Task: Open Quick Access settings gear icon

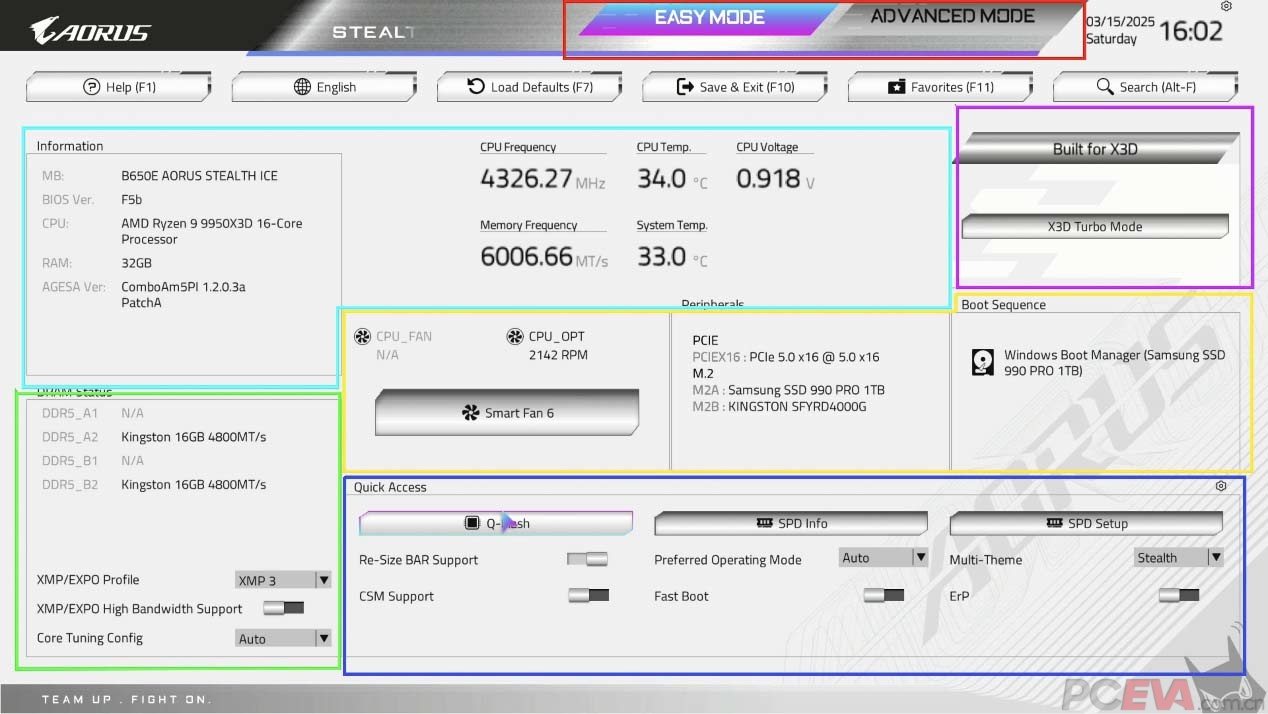Action: coord(1221,487)
